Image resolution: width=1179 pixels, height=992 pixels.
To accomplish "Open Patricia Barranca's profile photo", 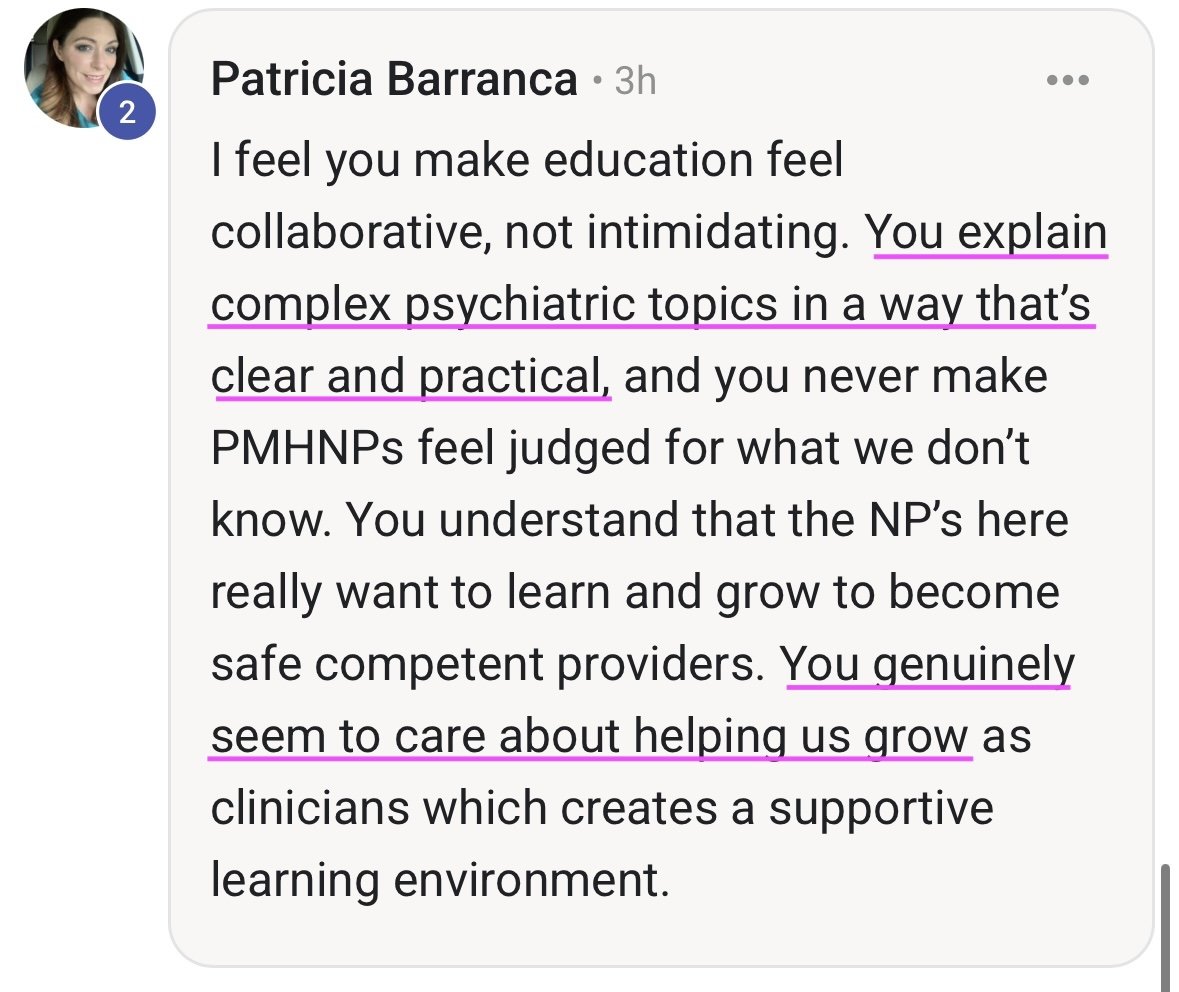I will pyautogui.click(x=83, y=68).
